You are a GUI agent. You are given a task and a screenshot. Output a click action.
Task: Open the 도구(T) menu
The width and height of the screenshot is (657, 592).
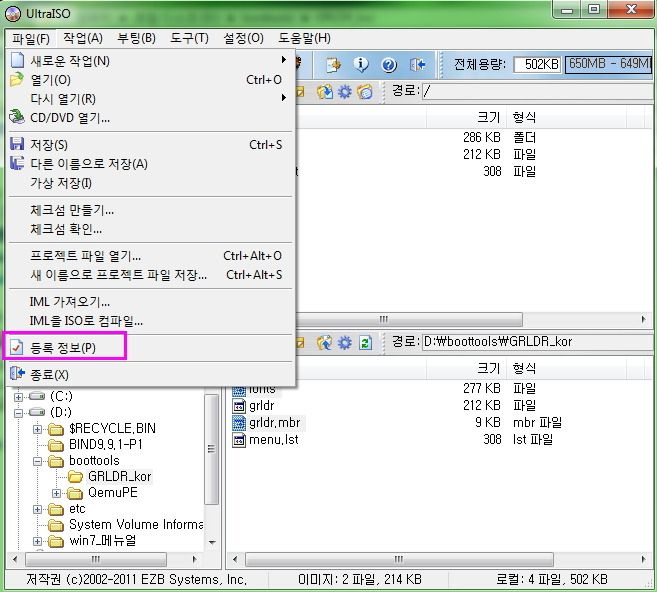tap(189, 39)
